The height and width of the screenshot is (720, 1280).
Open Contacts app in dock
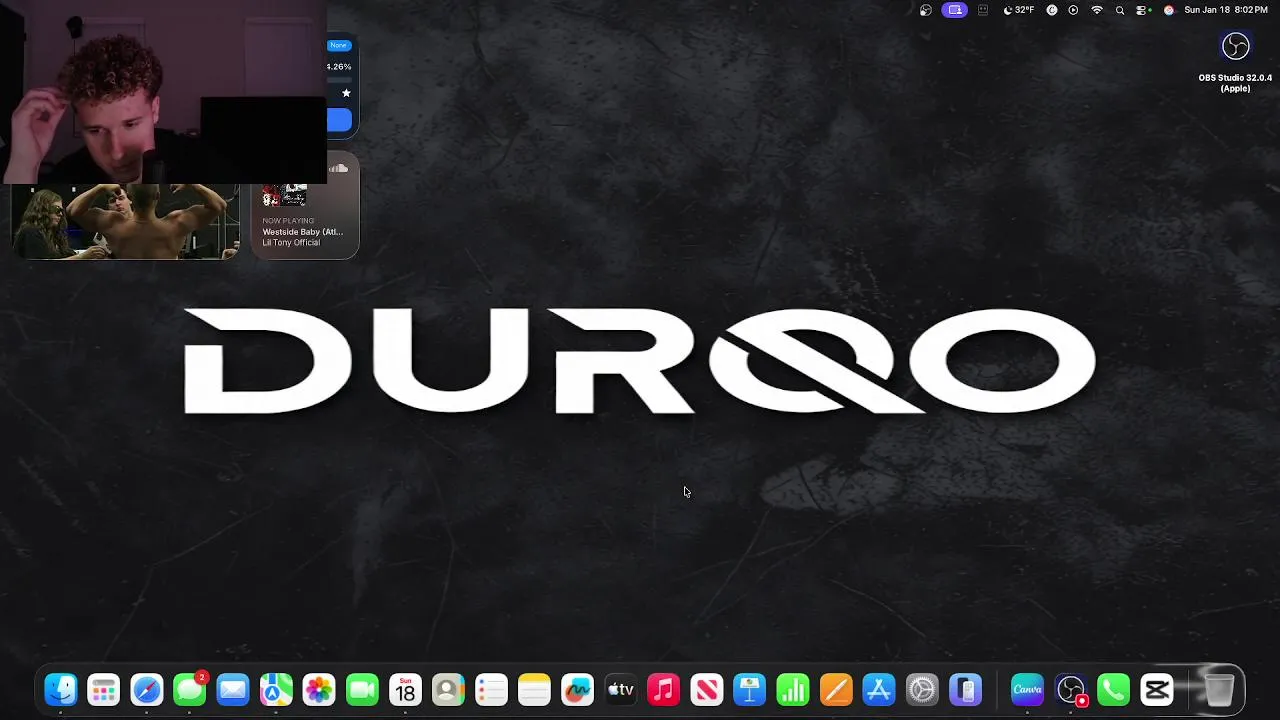[448, 690]
